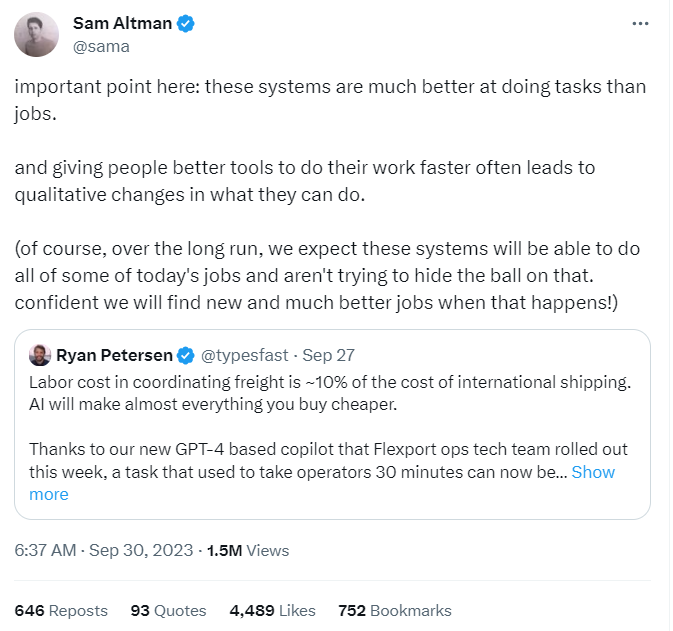Open the three-dot more options menu
Viewport: 673px width, 631px height.
pos(640,25)
